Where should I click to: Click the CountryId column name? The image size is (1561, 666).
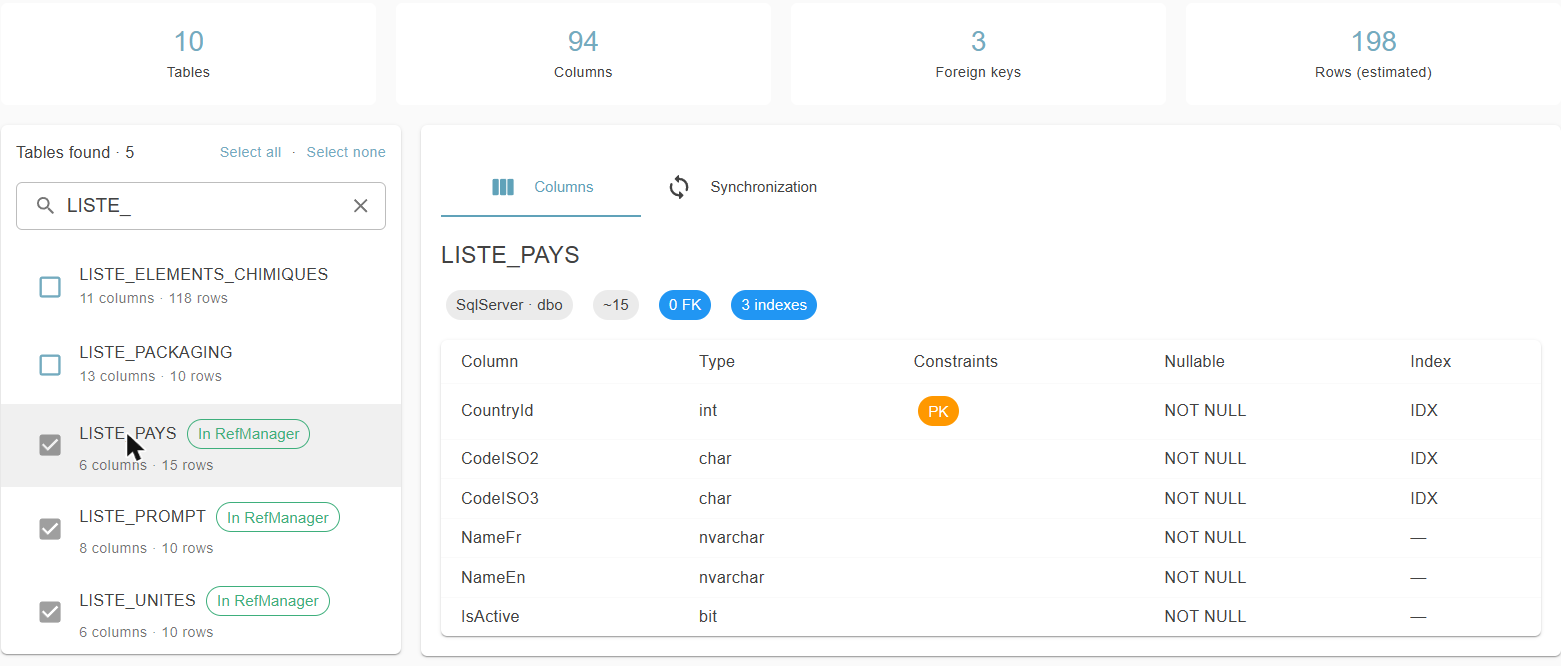coord(498,410)
